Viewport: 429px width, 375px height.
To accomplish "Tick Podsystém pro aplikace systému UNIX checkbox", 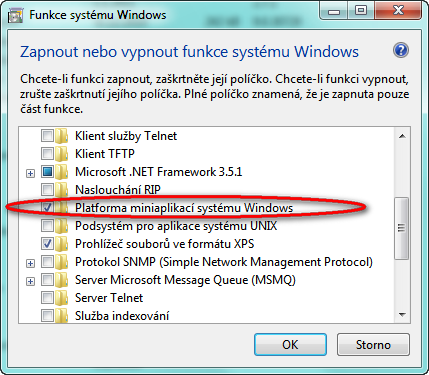I will click(47, 226).
